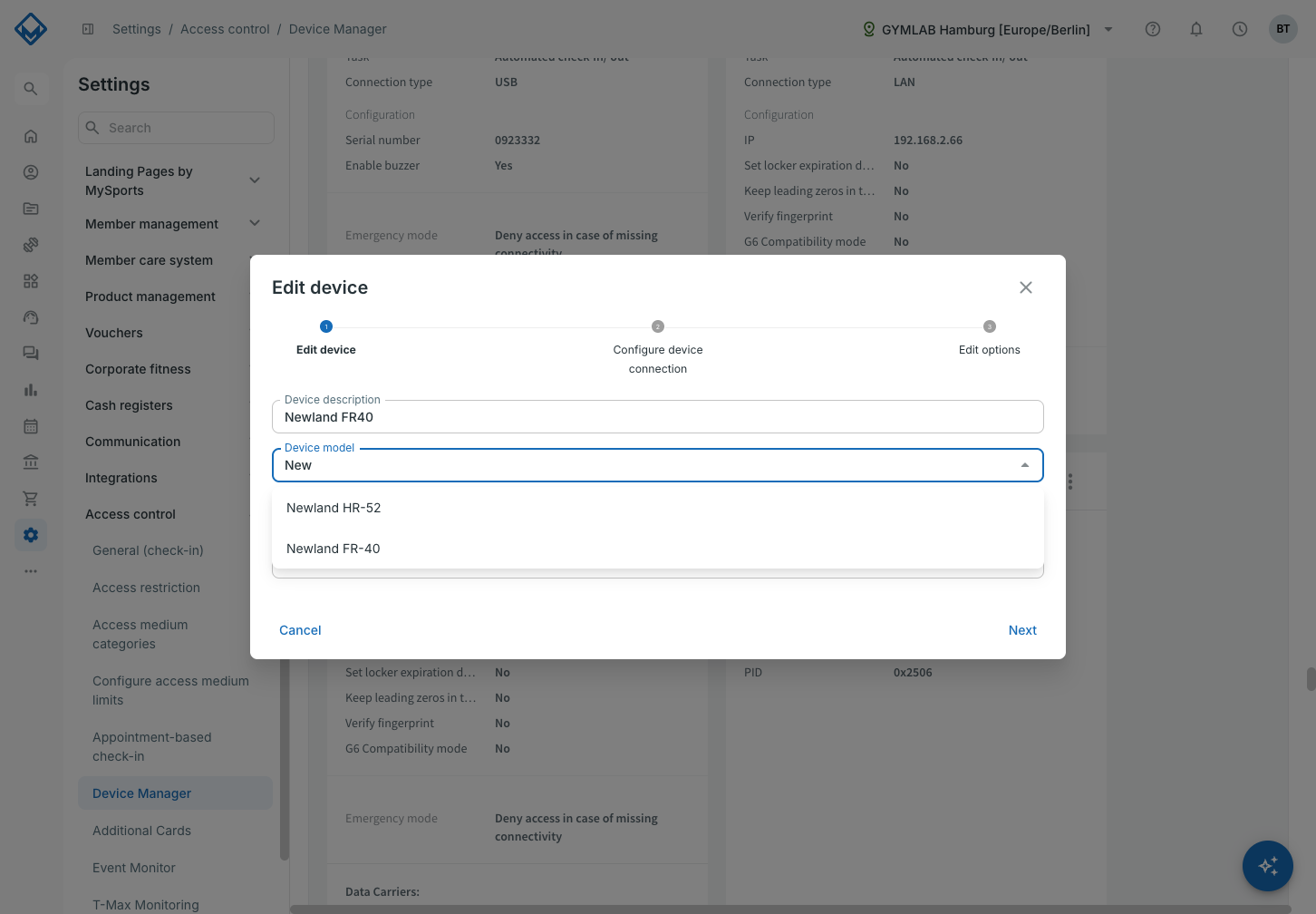The image size is (1316, 914).
Task: Open the studio selector dropdown arrow
Action: [1108, 29]
